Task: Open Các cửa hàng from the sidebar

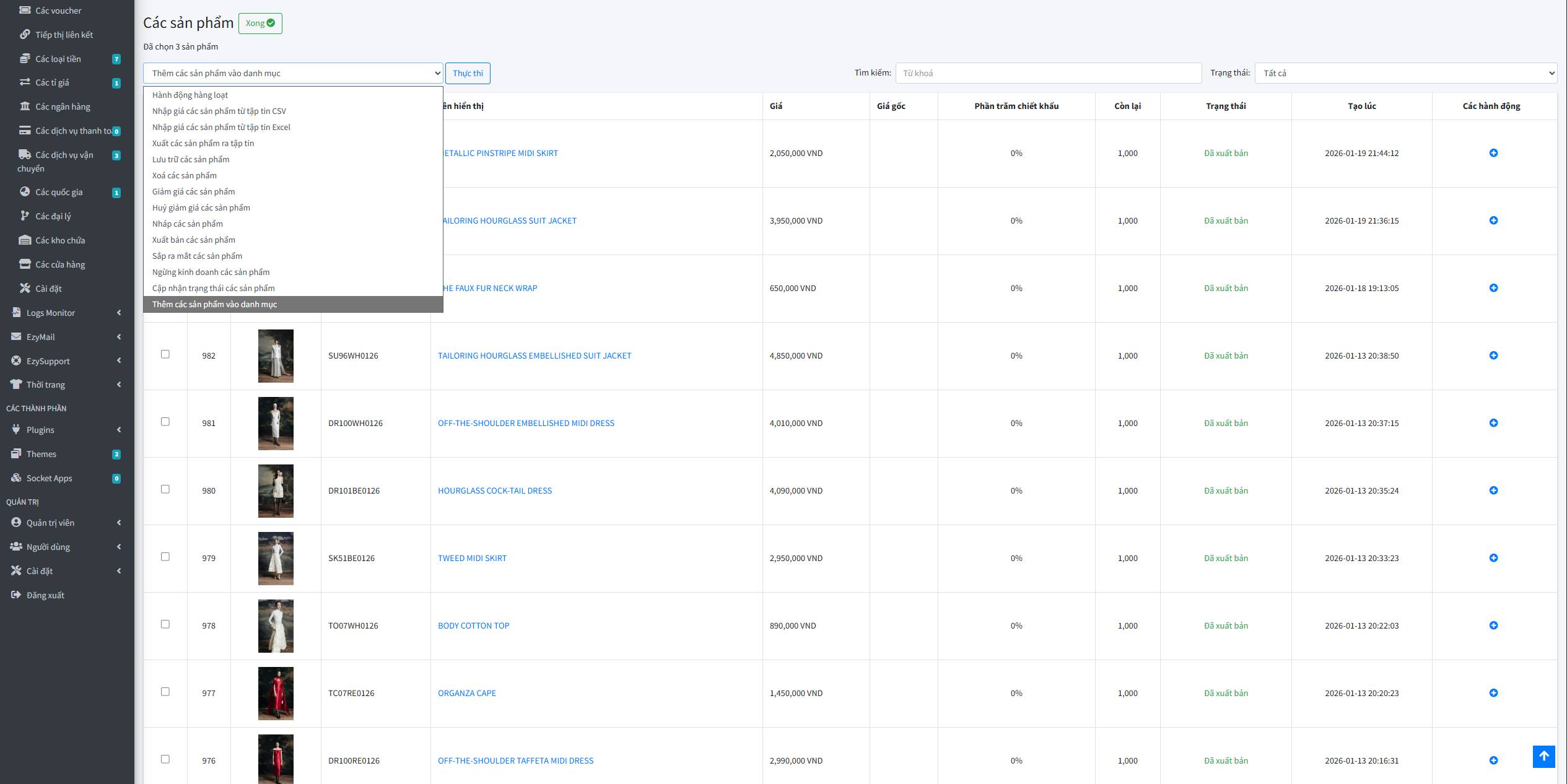Action: (60, 264)
